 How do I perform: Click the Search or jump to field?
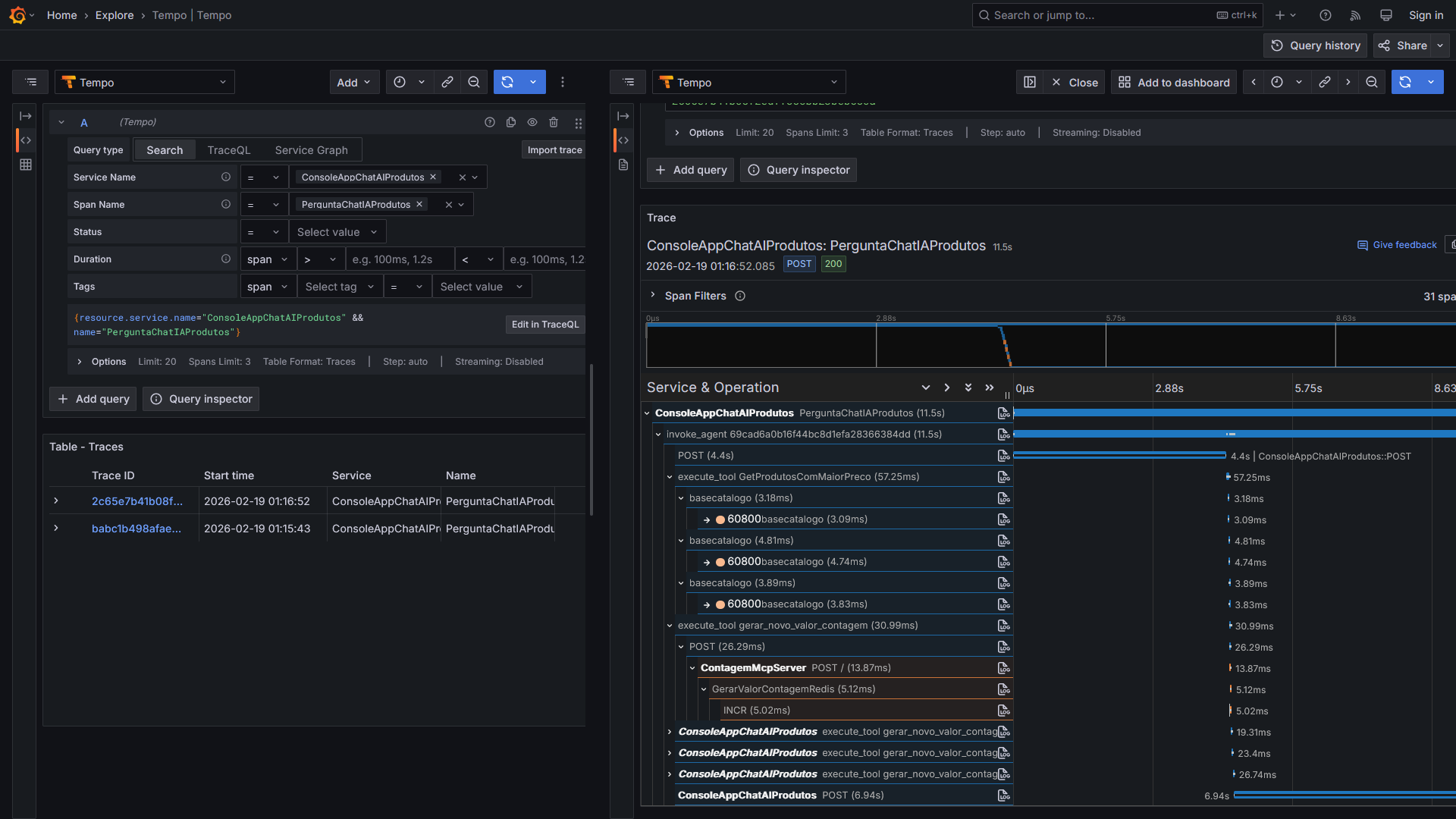click(1118, 15)
